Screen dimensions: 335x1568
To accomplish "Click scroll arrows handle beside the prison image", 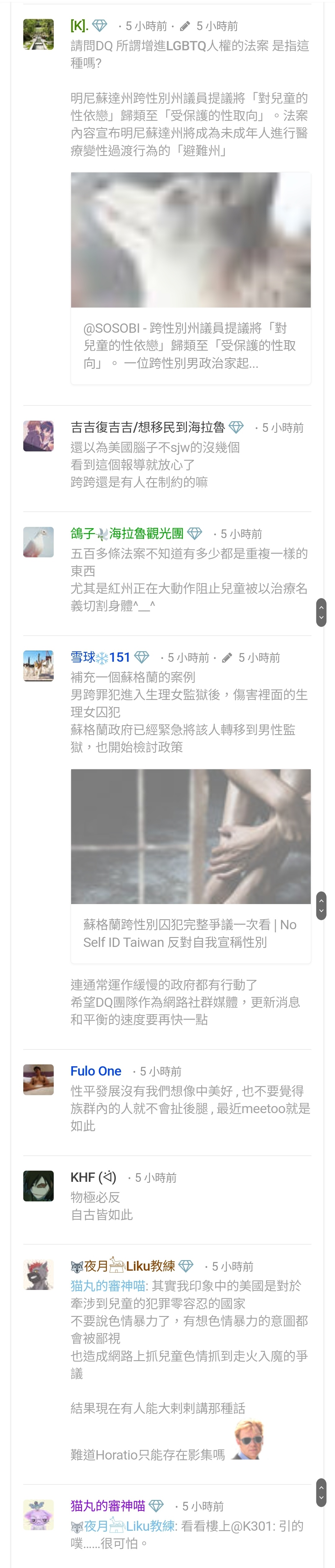I will point(322,905).
